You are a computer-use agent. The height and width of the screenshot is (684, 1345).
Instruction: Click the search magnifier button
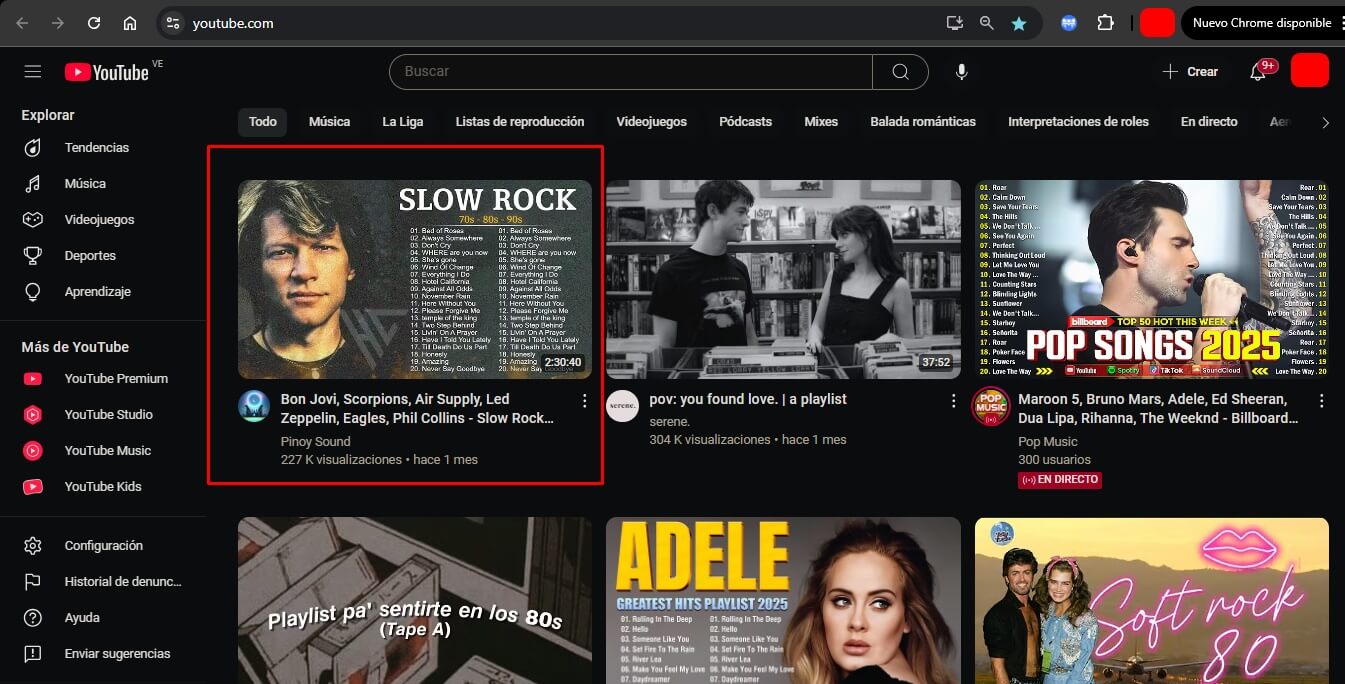click(900, 72)
